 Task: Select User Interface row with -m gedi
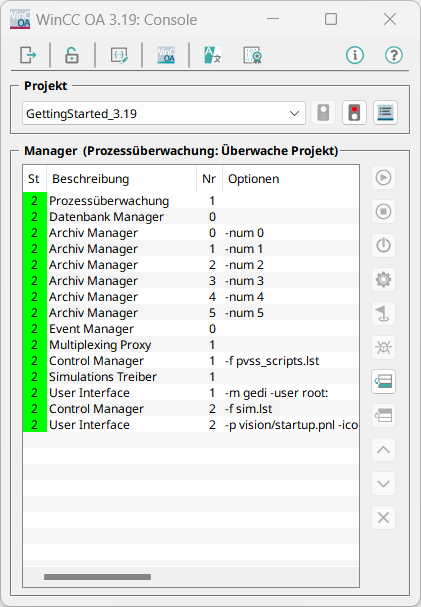click(x=191, y=393)
